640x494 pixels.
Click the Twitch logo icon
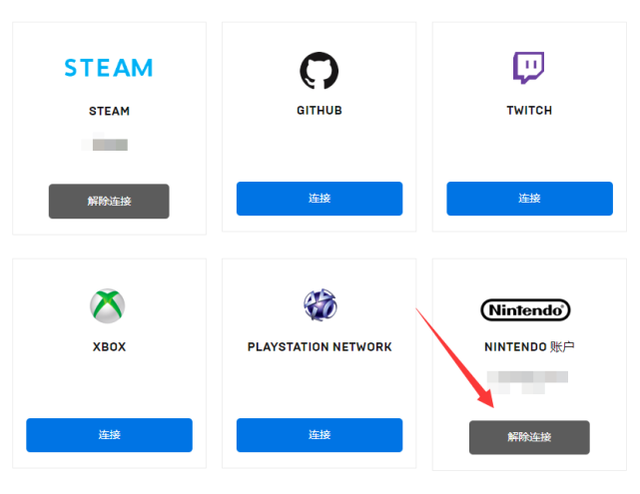[x=529, y=68]
